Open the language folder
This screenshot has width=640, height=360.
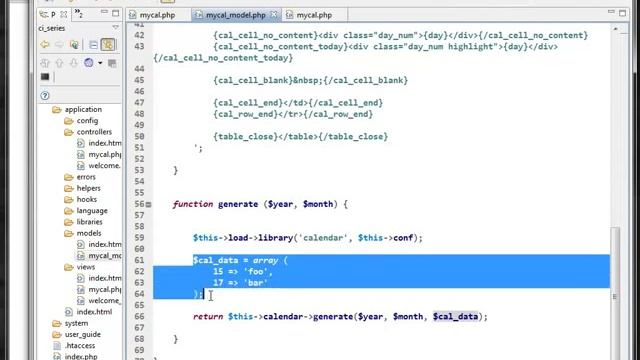click(x=92, y=211)
